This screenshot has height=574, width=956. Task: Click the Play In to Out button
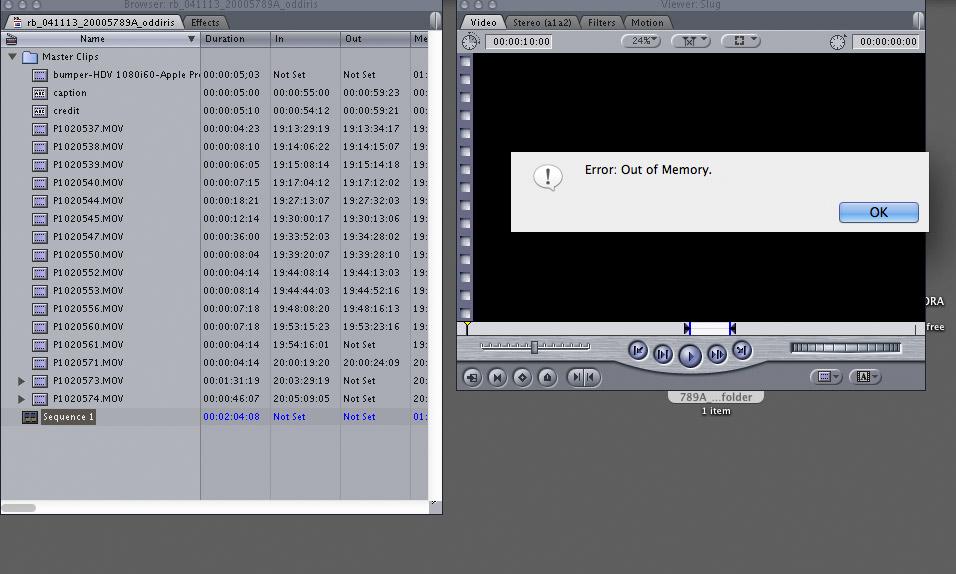[663, 353]
